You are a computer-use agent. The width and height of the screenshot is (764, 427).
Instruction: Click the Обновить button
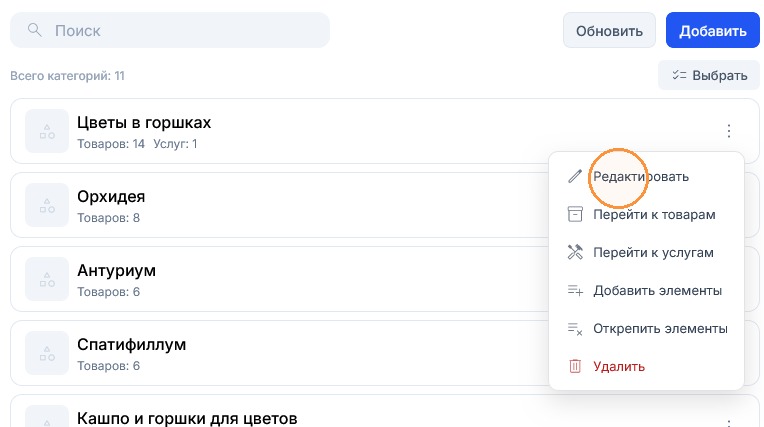(x=609, y=30)
